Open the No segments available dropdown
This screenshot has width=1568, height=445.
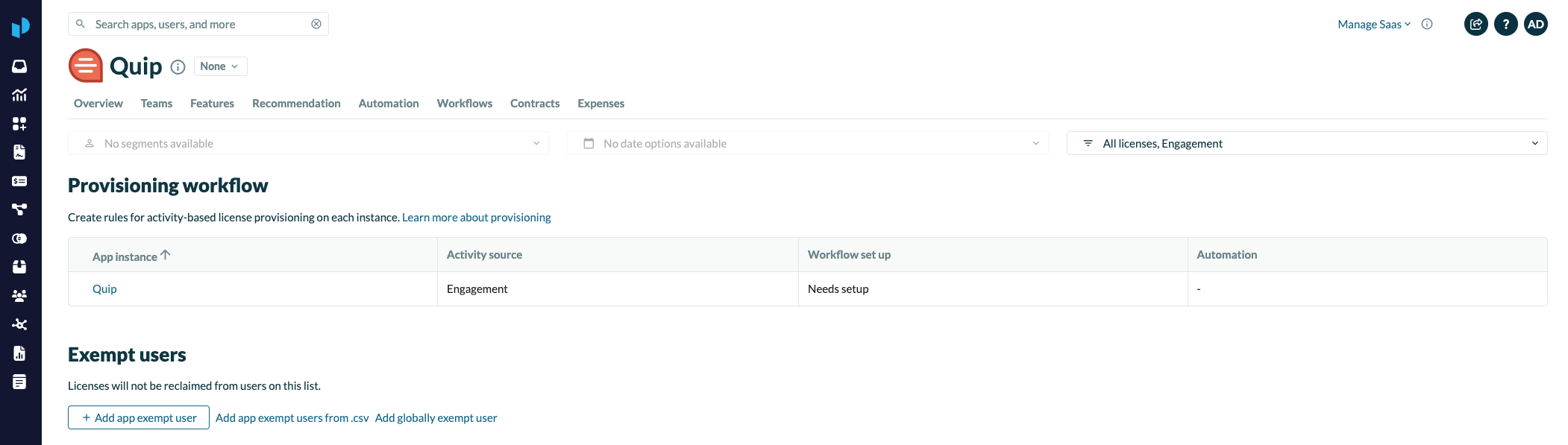point(308,143)
